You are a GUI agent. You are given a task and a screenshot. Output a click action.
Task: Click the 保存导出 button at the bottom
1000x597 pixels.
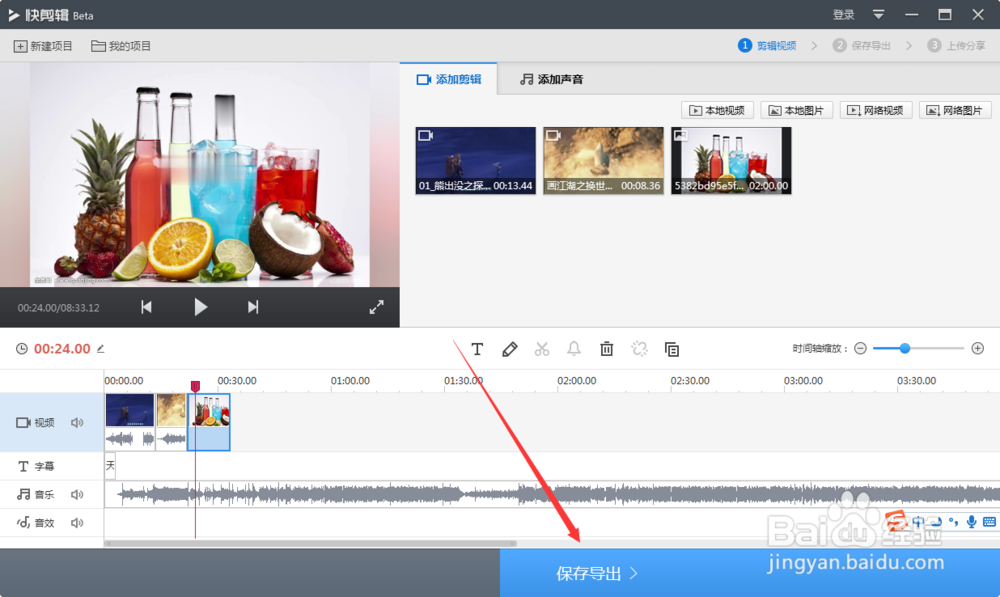pos(749,573)
